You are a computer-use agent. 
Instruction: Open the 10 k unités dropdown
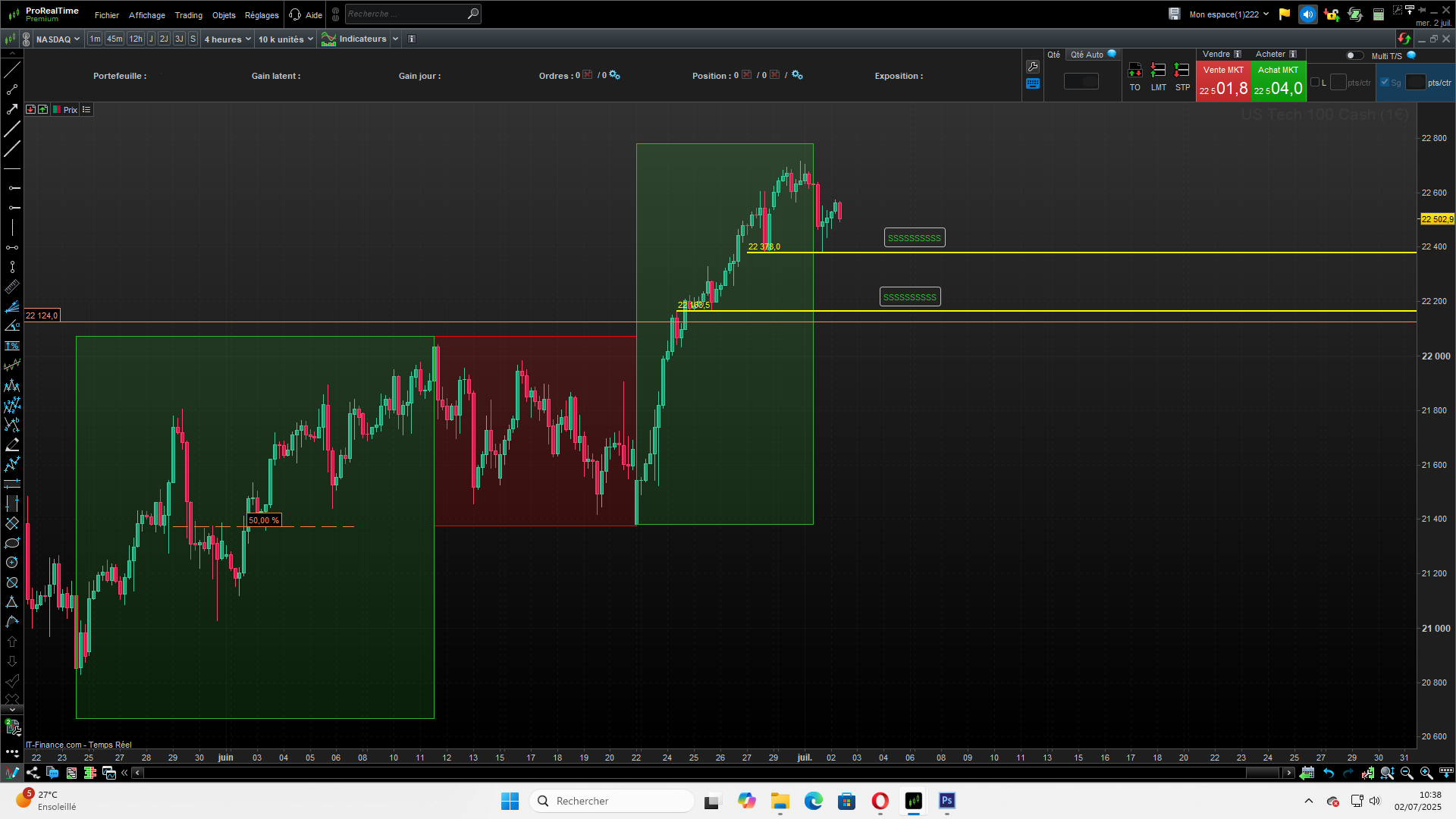pos(285,39)
